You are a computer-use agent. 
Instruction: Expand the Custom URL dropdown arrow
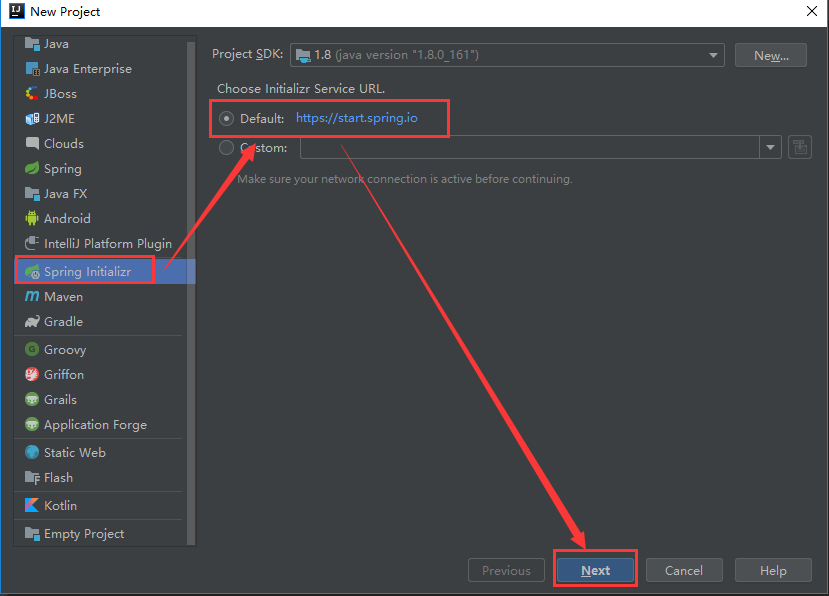tap(770, 148)
